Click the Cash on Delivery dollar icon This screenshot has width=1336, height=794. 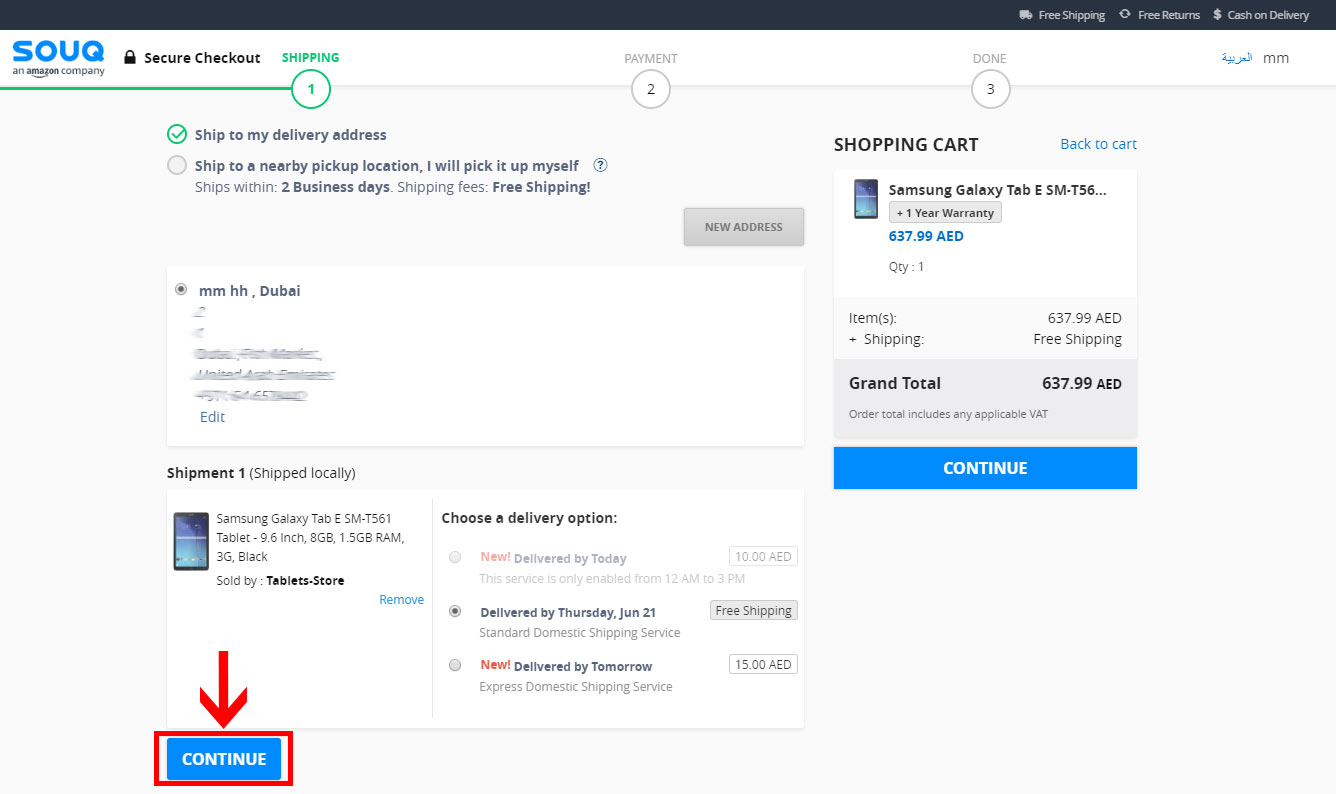point(1217,15)
